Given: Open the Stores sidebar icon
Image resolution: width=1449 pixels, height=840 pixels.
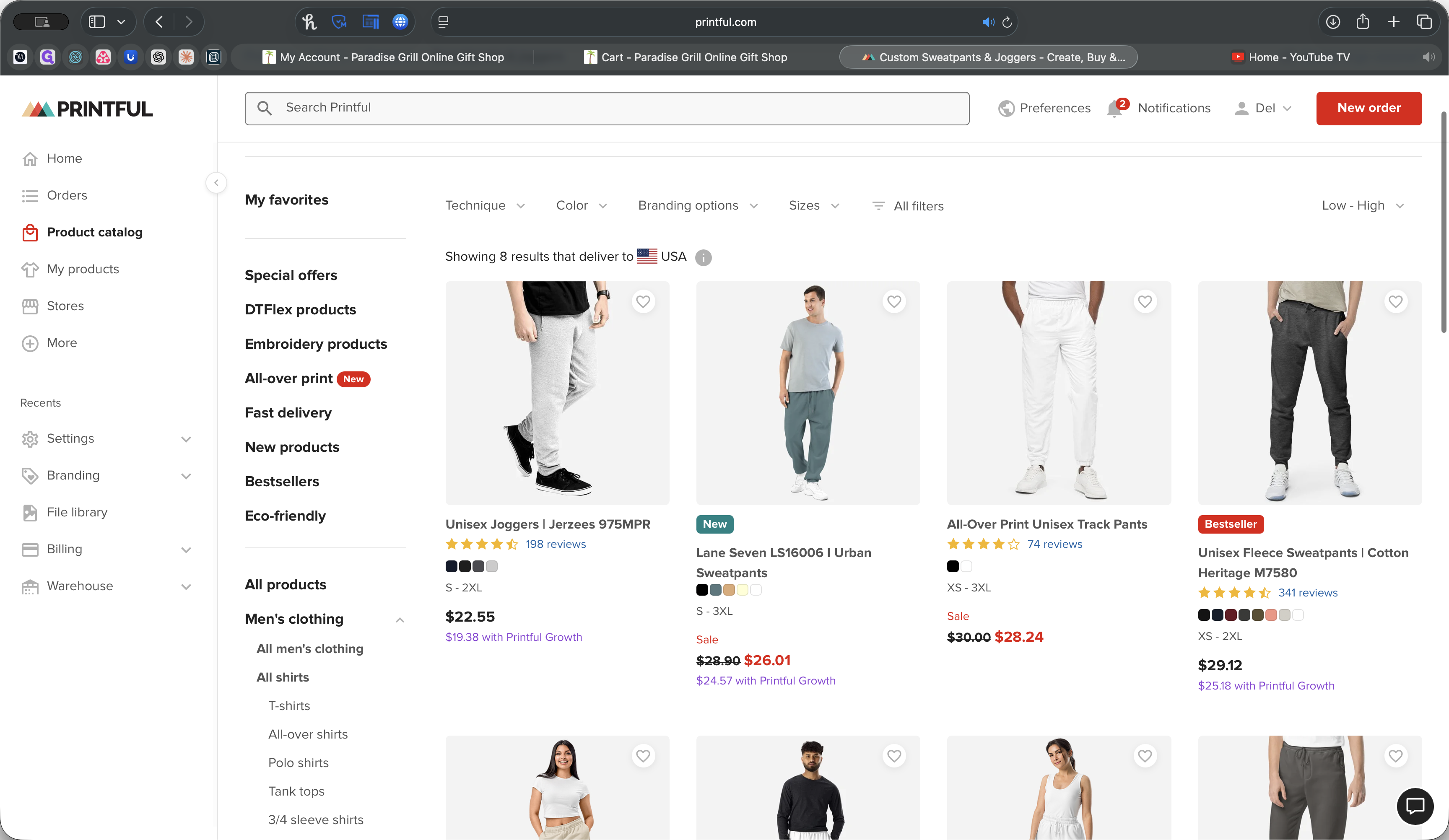Looking at the screenshot, I should click(30, 306).
